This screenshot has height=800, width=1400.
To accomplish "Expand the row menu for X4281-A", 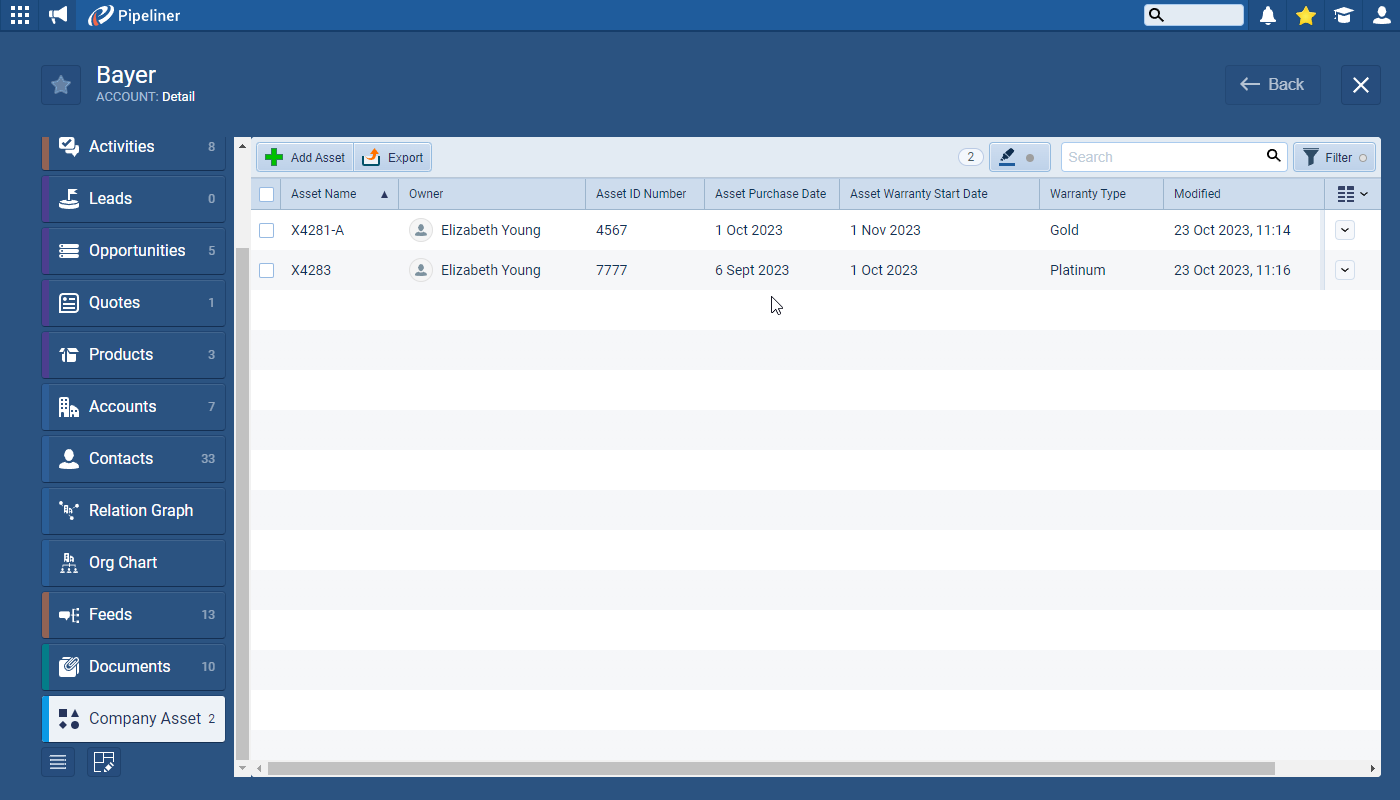I will pos(1345,230).
